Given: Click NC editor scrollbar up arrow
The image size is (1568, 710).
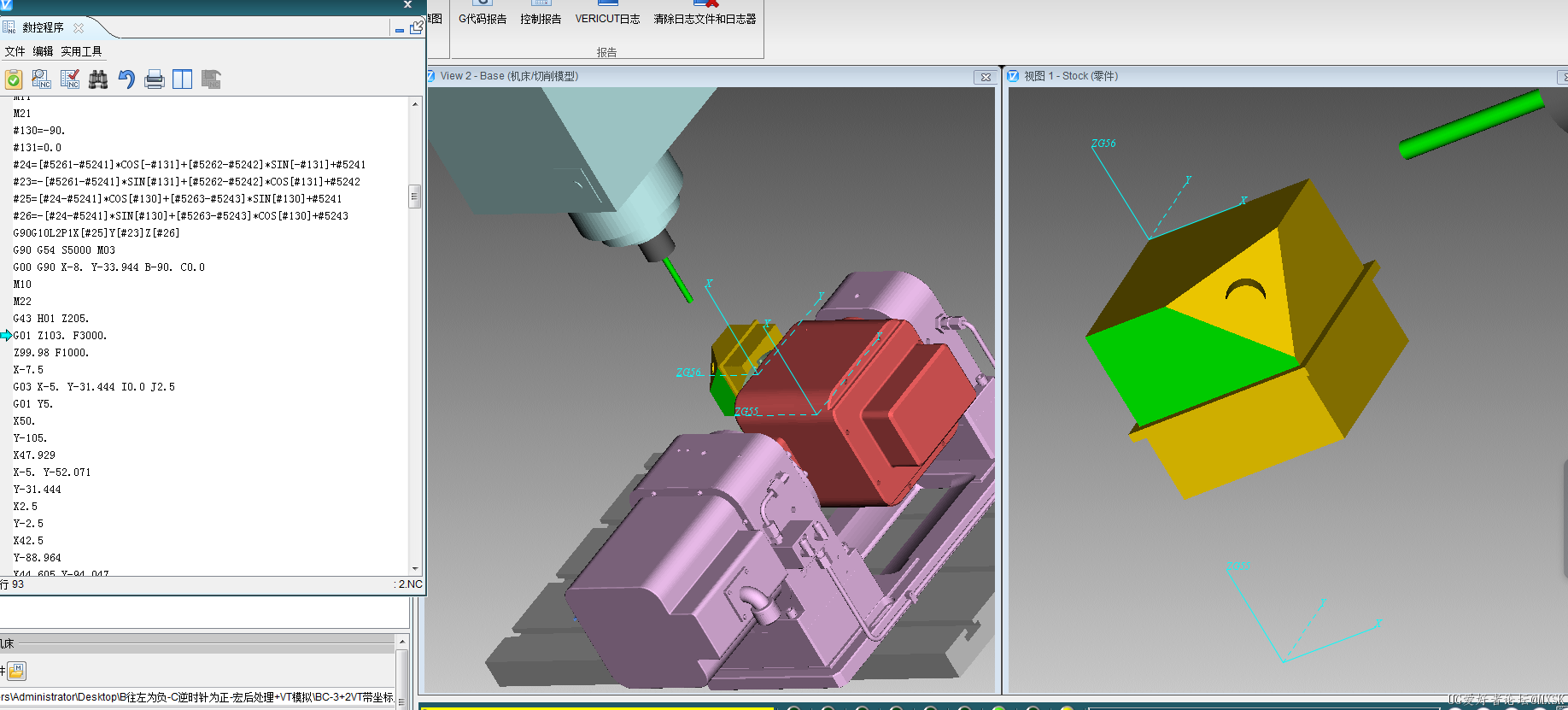Looking at the screenshot, I should [x=415, y=104].
